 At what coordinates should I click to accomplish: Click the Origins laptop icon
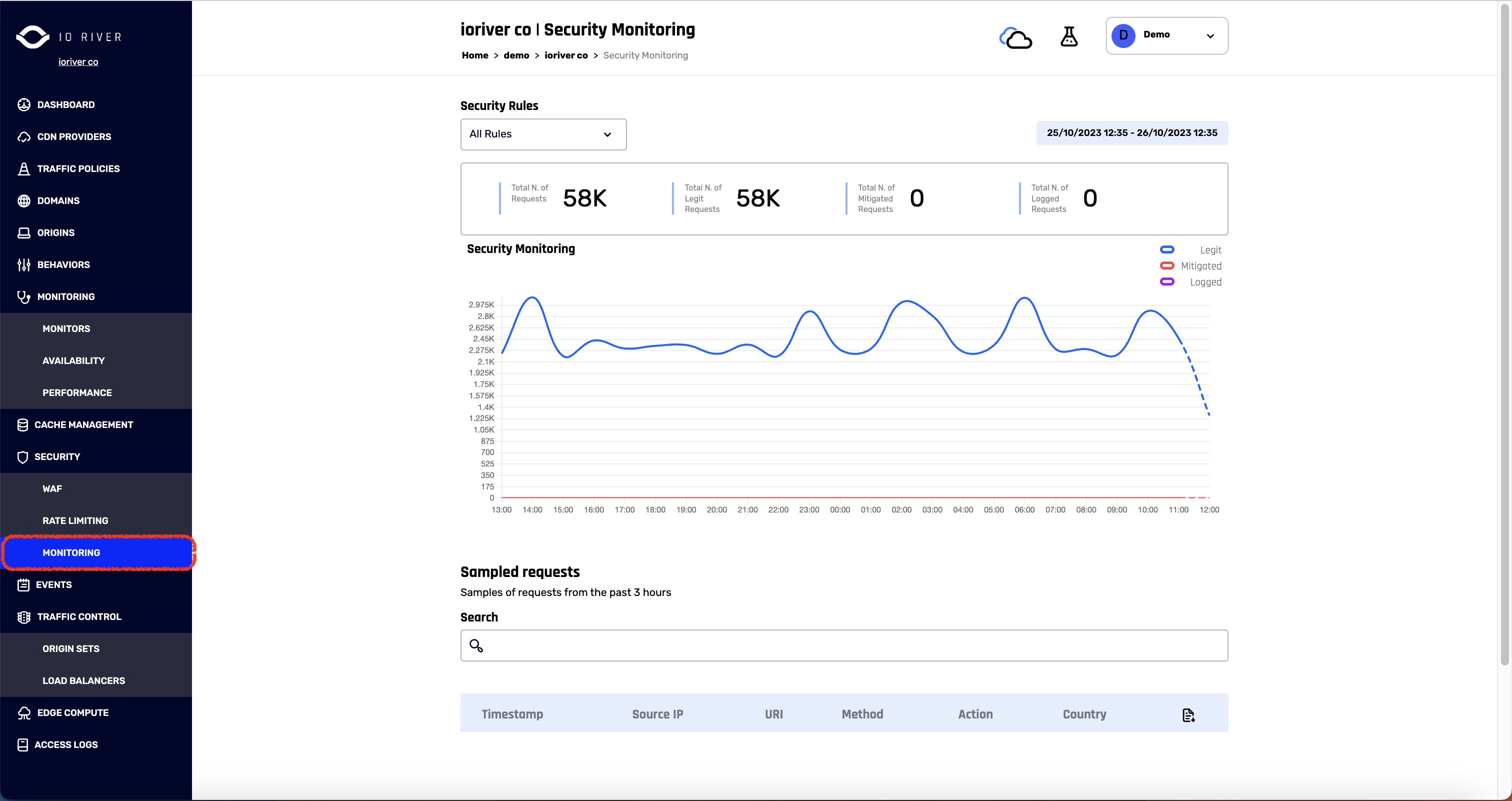tap(23, 233)
